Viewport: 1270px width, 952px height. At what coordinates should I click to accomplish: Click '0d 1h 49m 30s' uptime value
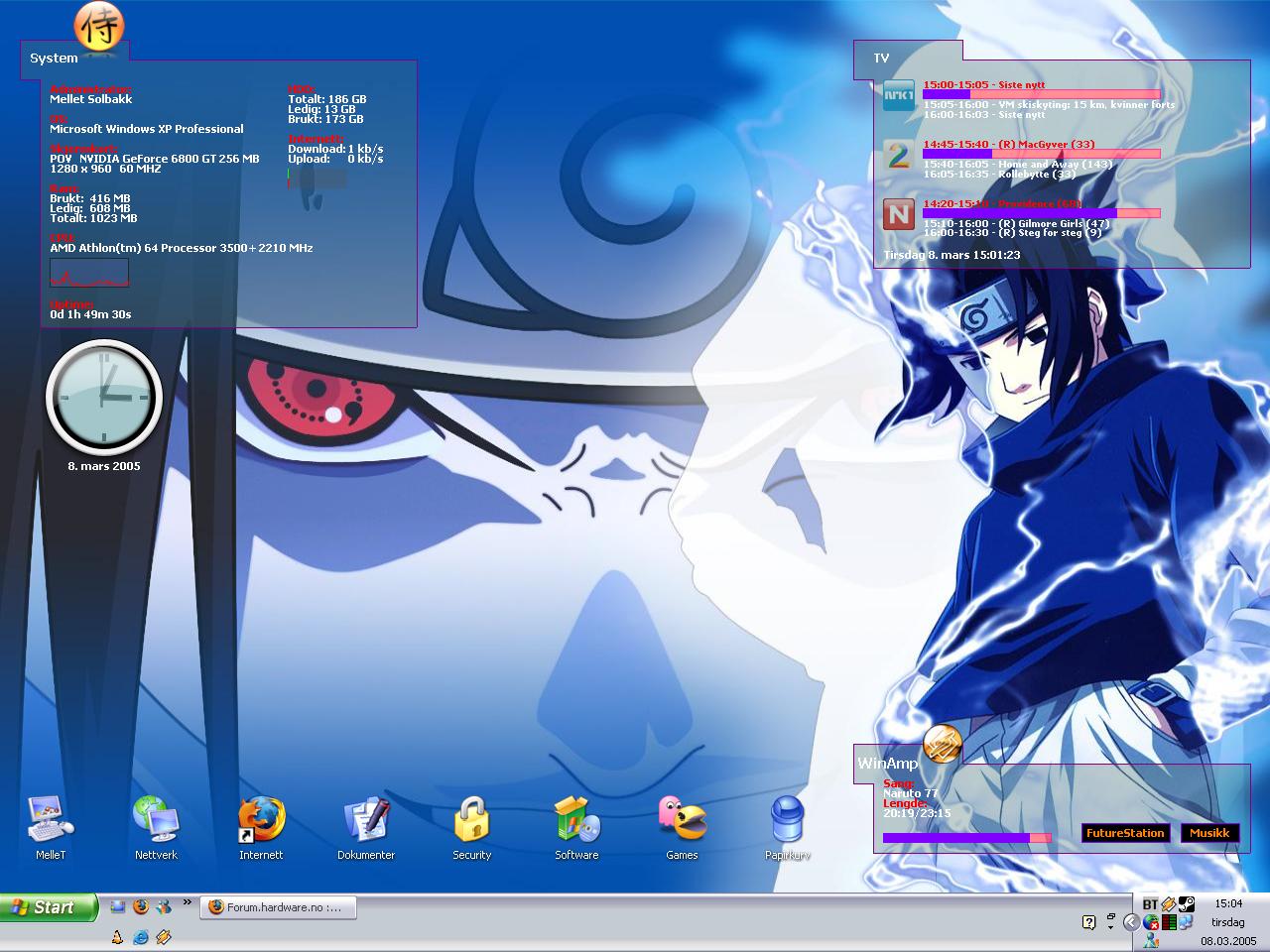[91, 314]
